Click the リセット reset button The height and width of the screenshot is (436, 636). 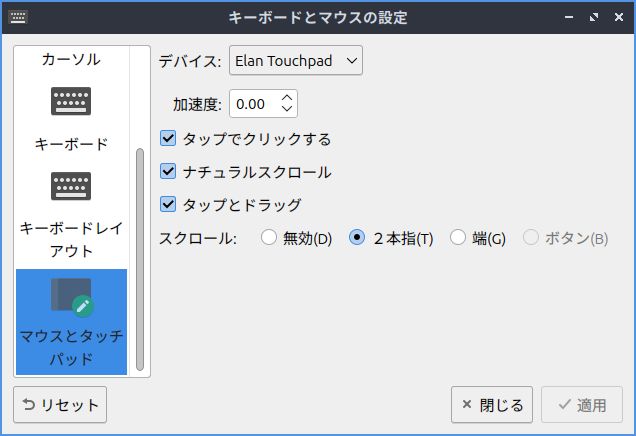click(x=60, y=404)
